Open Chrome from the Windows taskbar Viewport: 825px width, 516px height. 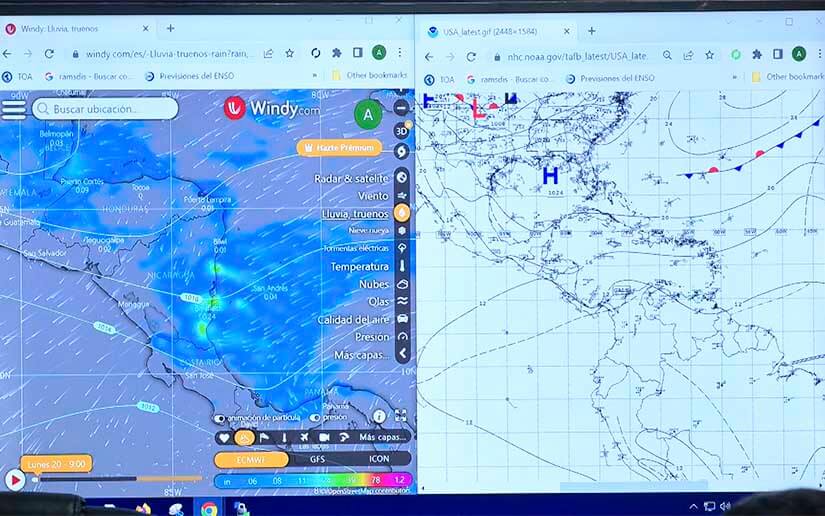pos(209,509)
